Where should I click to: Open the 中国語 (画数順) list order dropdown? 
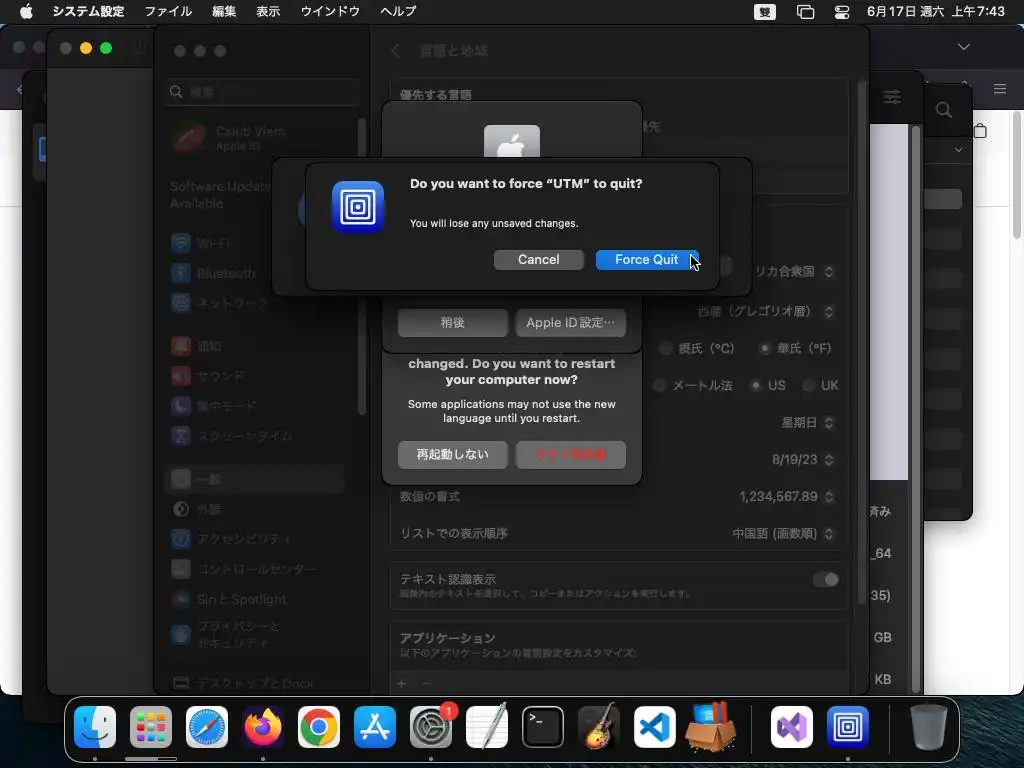[784, 534]
